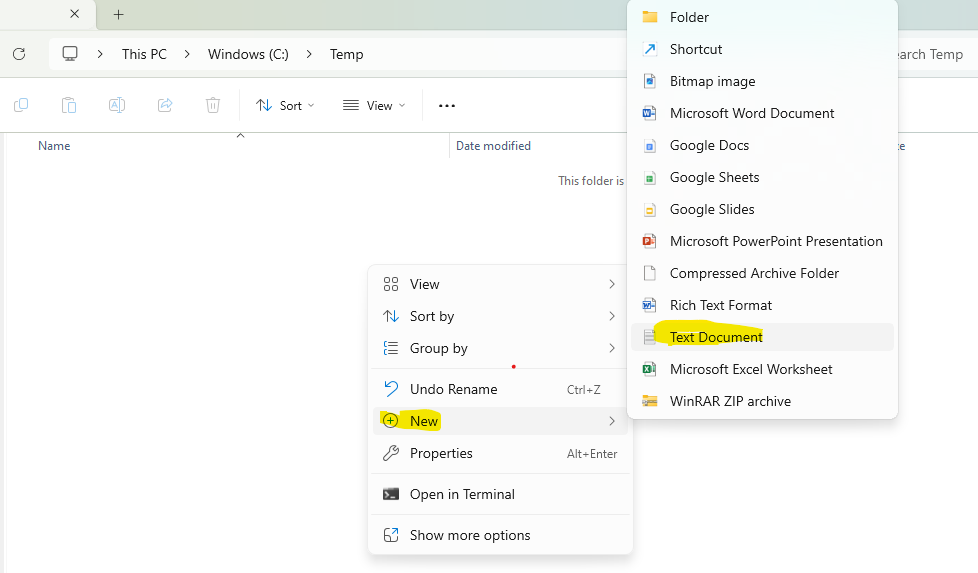Click the Group by list icon
This screenshot has height=573, width=978.
[391, 348]
